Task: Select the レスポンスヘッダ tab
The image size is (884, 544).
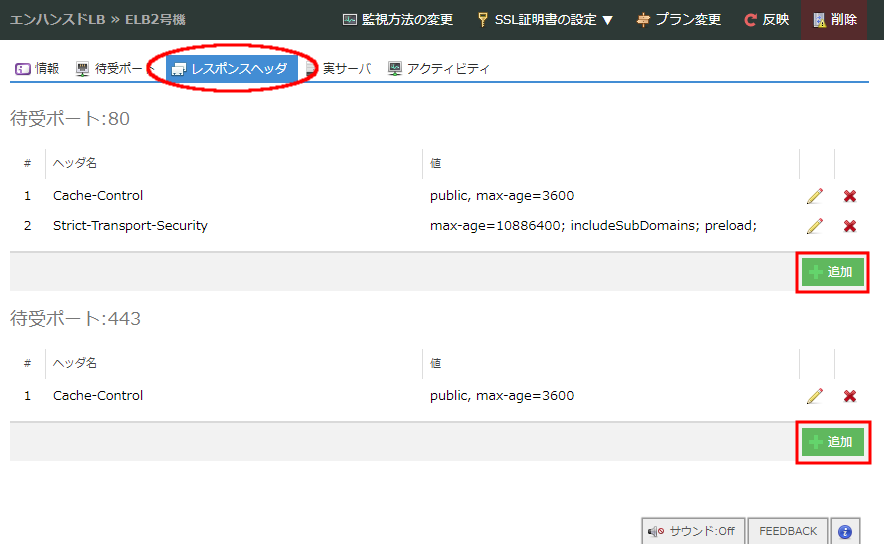Action: click(x=230, y=69)
